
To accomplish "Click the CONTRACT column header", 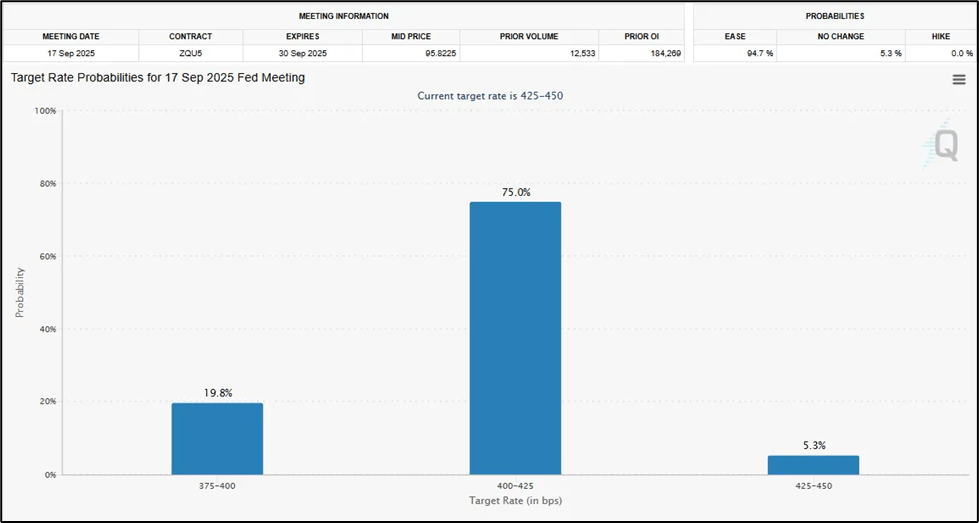I will pyautogui.click(x=190, y=37).
